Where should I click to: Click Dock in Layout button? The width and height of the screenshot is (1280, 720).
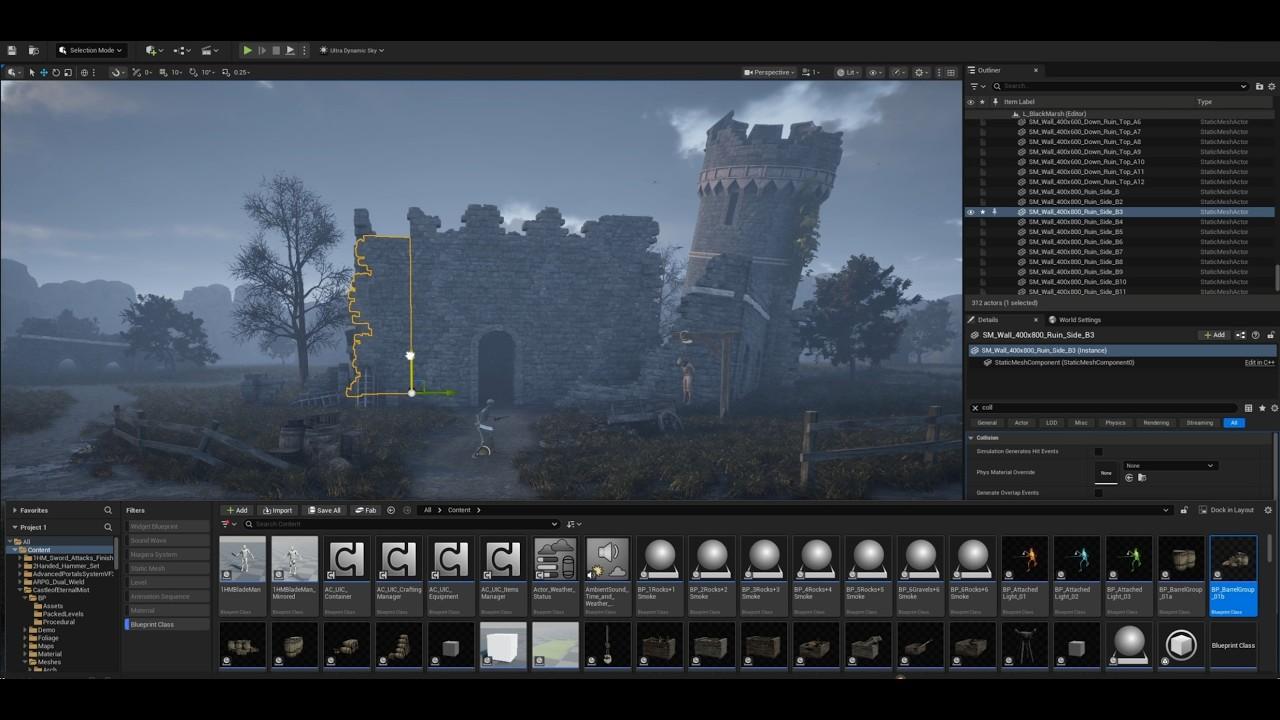click(x=1225, y=510)
